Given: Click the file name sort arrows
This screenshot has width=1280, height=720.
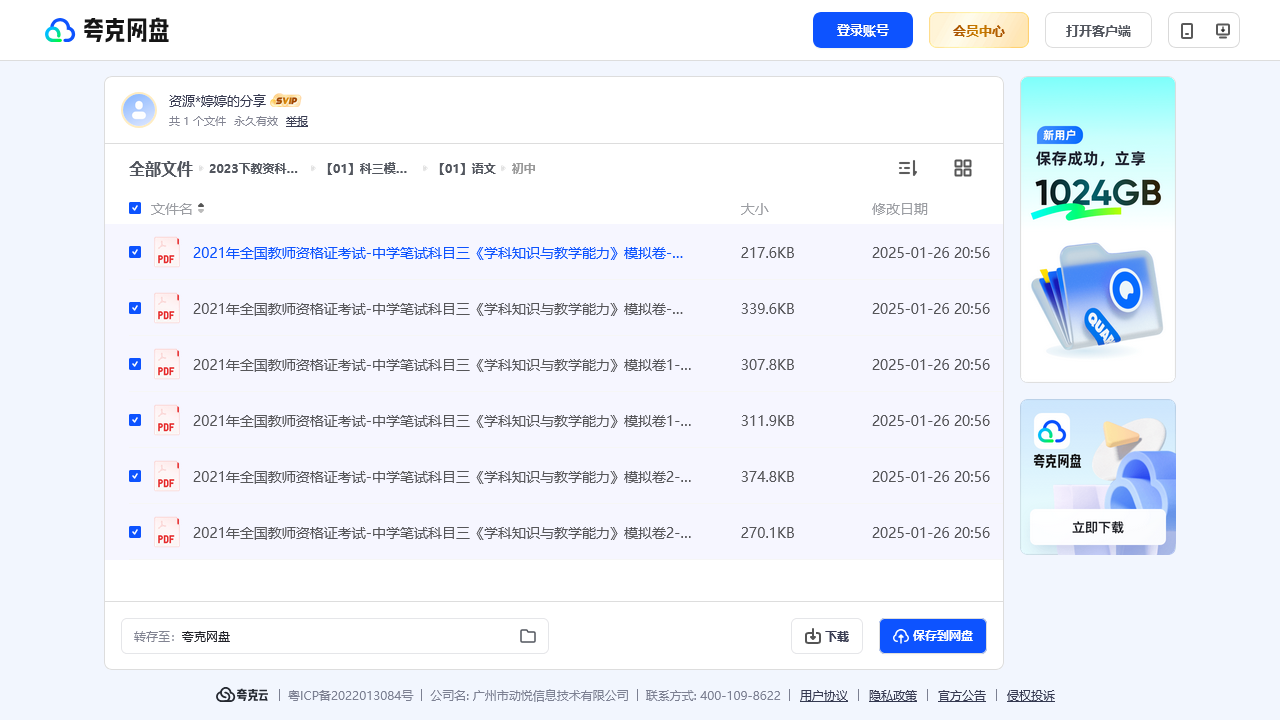Looking at the screenshot, I should coord(201,208).
